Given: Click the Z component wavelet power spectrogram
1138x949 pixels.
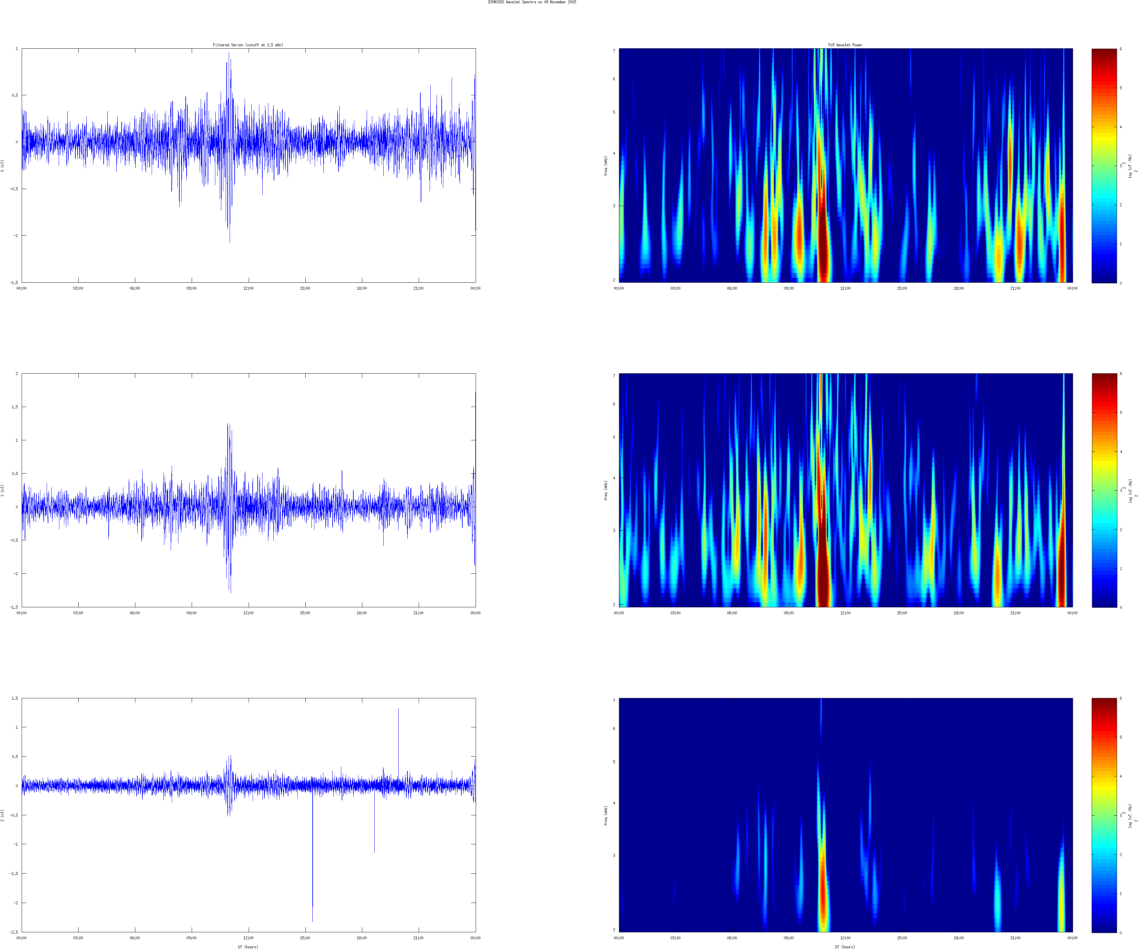Looking at the screenshot, I should [x=846, y=816].
